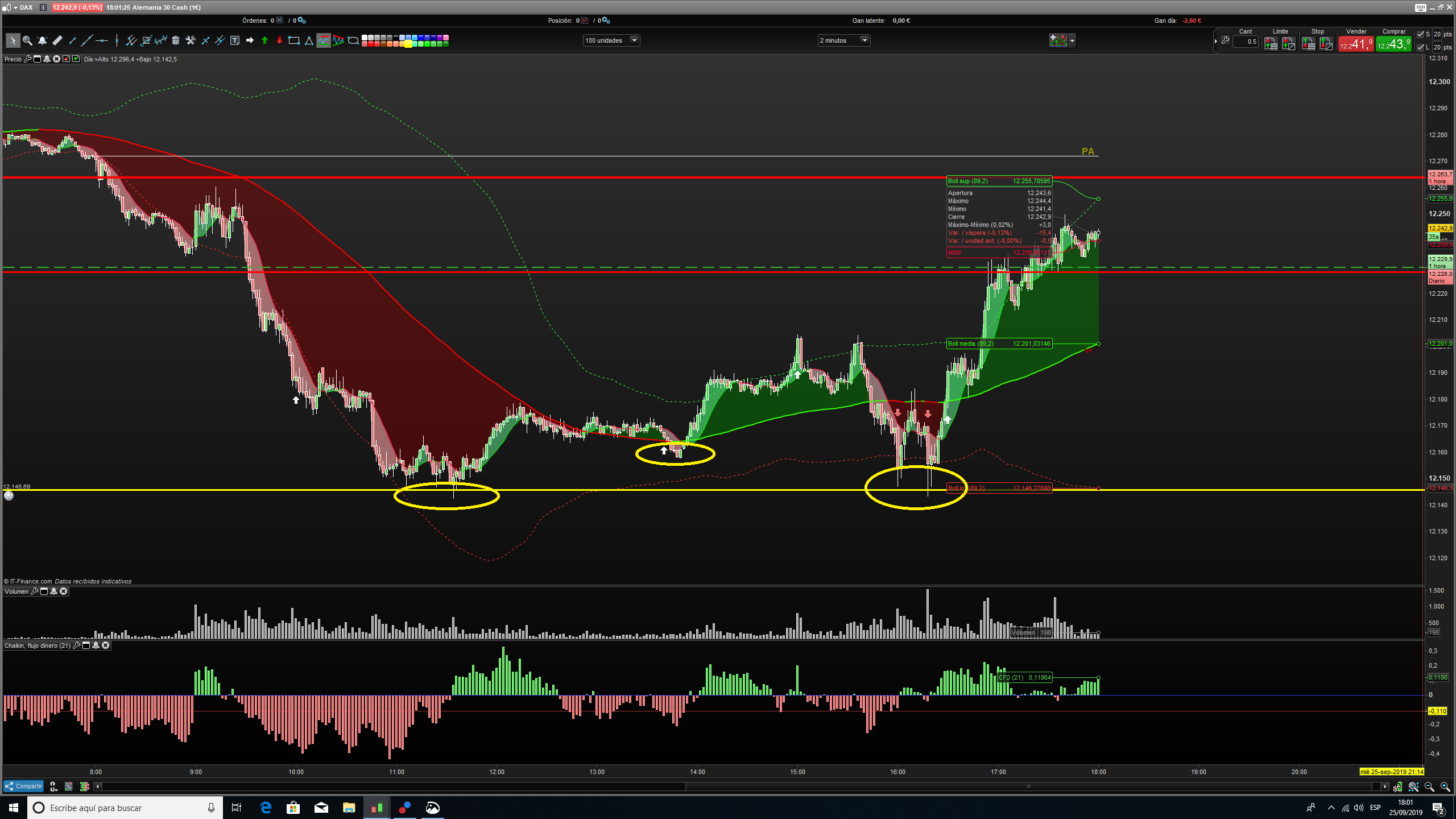Image resolution: width=1456 pixels, height=819 pixels.
Task: Open the 2 minutos timeframe dropdown
Action: pos(864,40)
